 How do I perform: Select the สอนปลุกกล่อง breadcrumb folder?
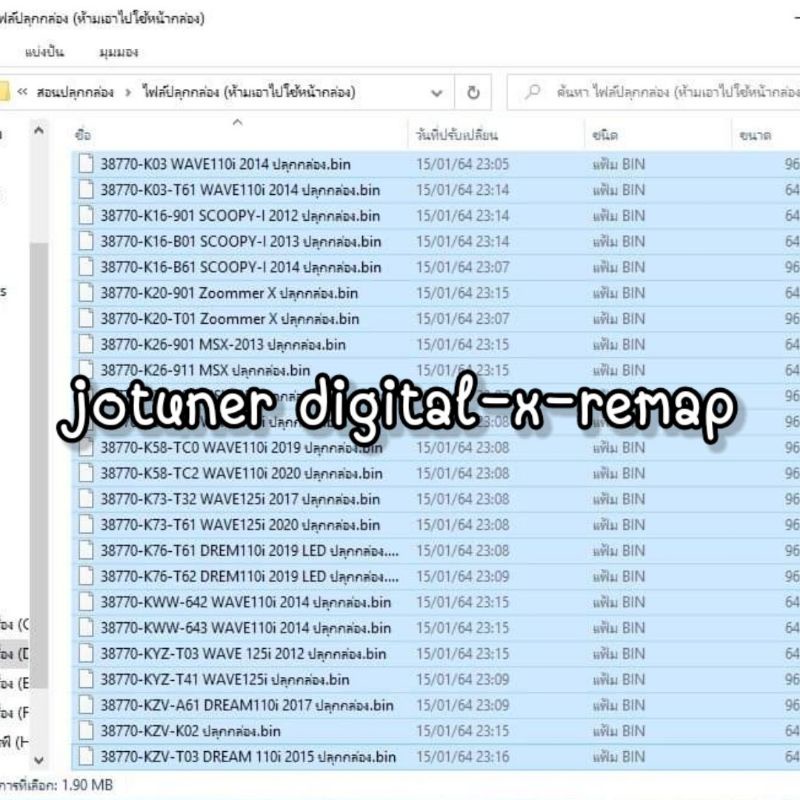75,92
